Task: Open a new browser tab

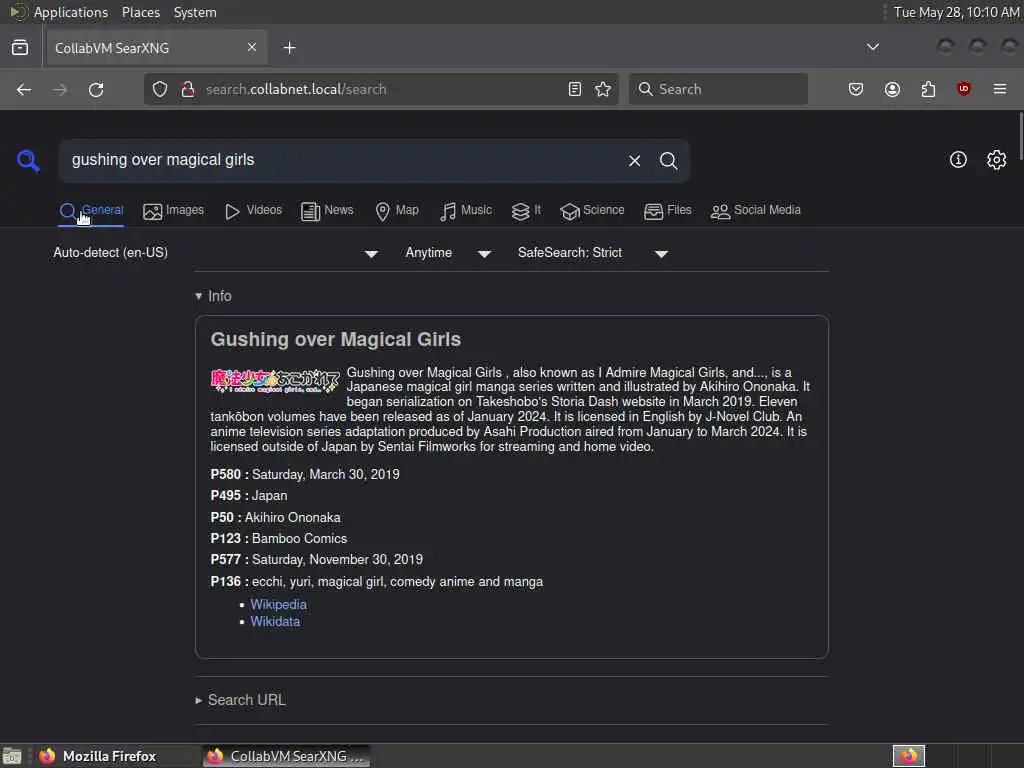Action: pos(289,48)
